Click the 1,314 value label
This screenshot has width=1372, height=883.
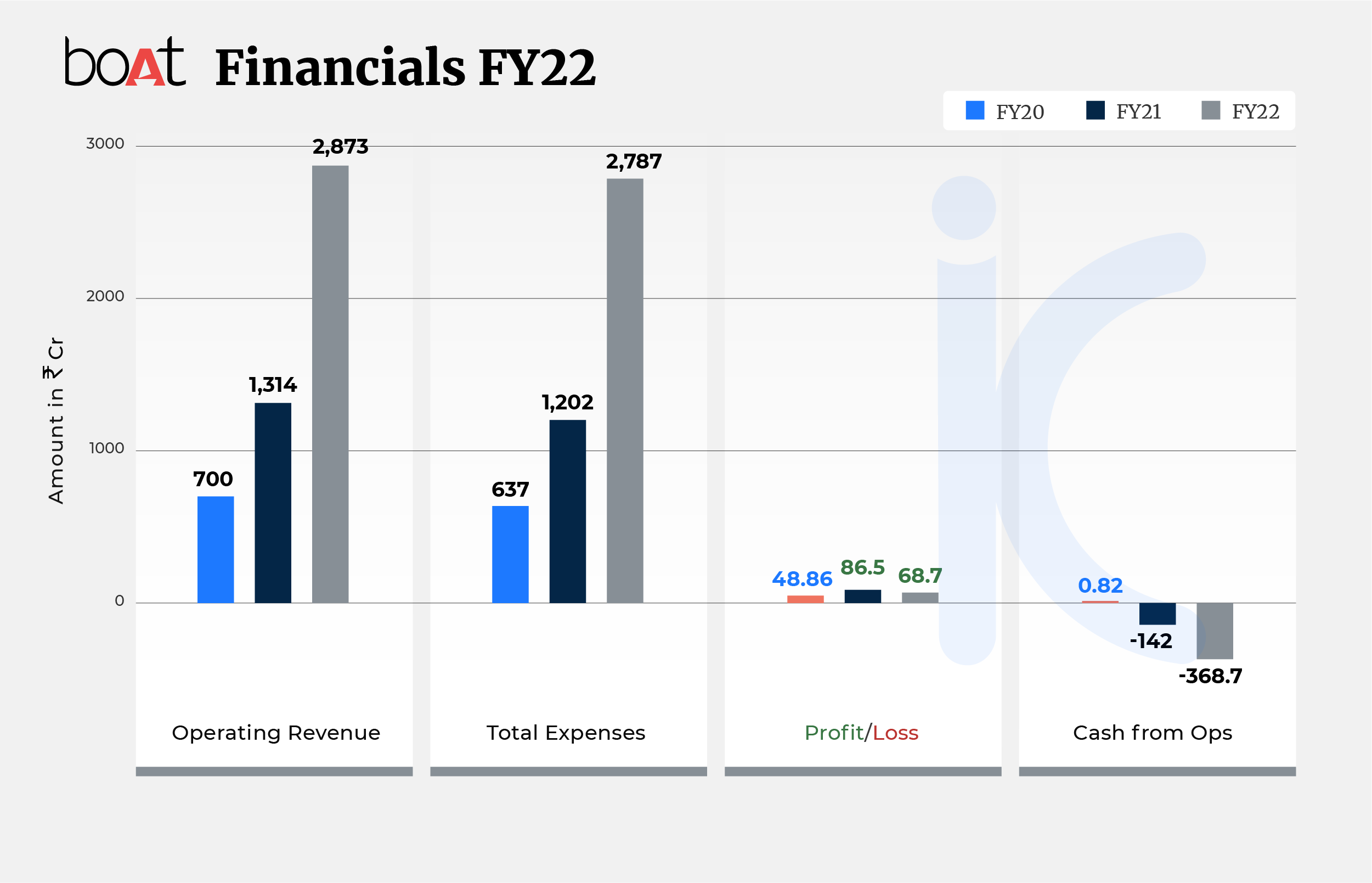point(273,385)
